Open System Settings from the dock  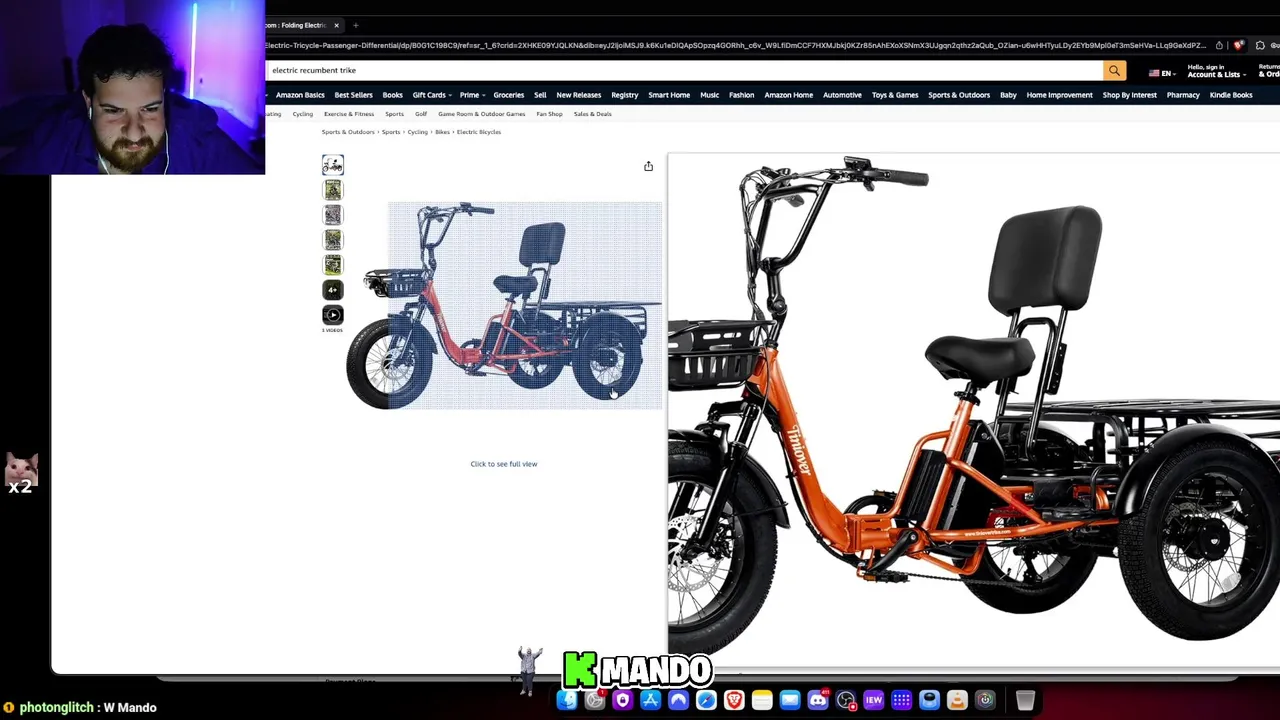pos(595,700)
